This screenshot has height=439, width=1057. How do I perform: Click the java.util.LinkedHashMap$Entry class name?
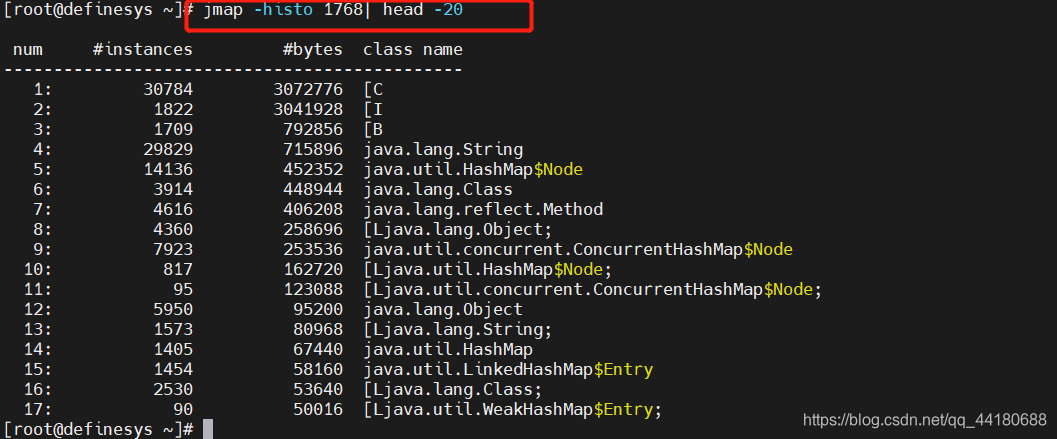tap(508, 370)
